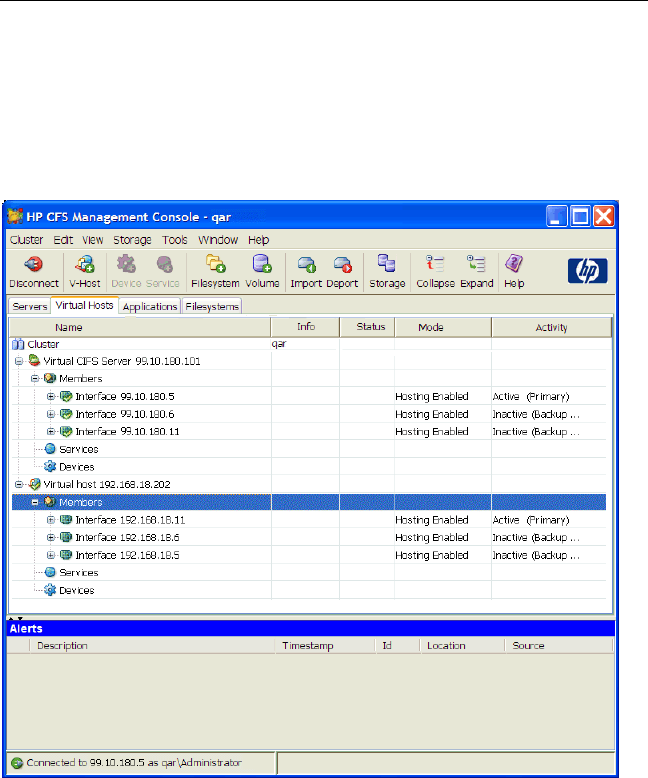Click the Mode column header
This screenshot has height=778, width=648.
(443, 327)
